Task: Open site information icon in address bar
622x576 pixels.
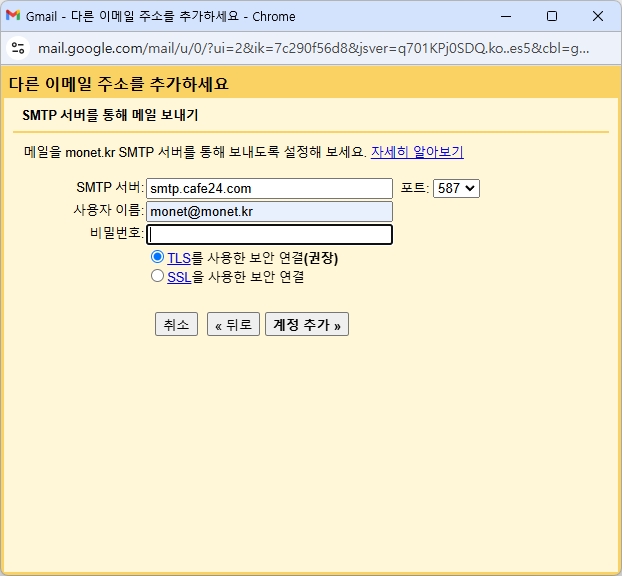Action: pos(18,48)
